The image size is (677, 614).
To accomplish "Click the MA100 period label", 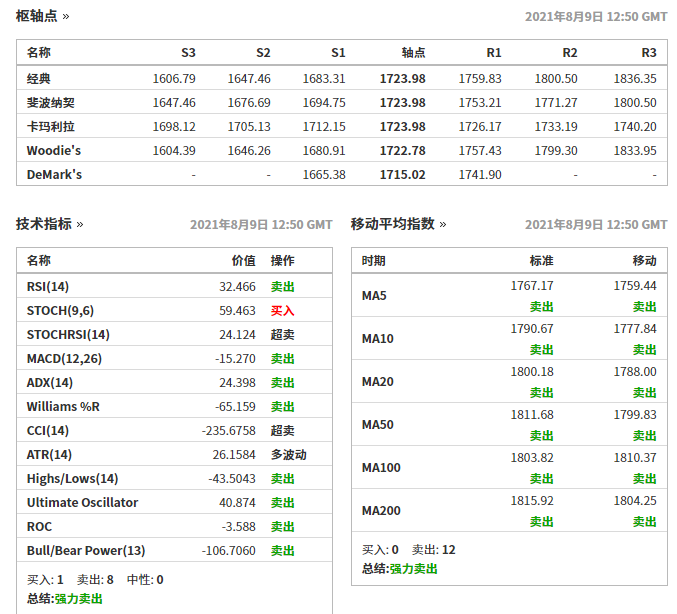I will click(381, 468).
